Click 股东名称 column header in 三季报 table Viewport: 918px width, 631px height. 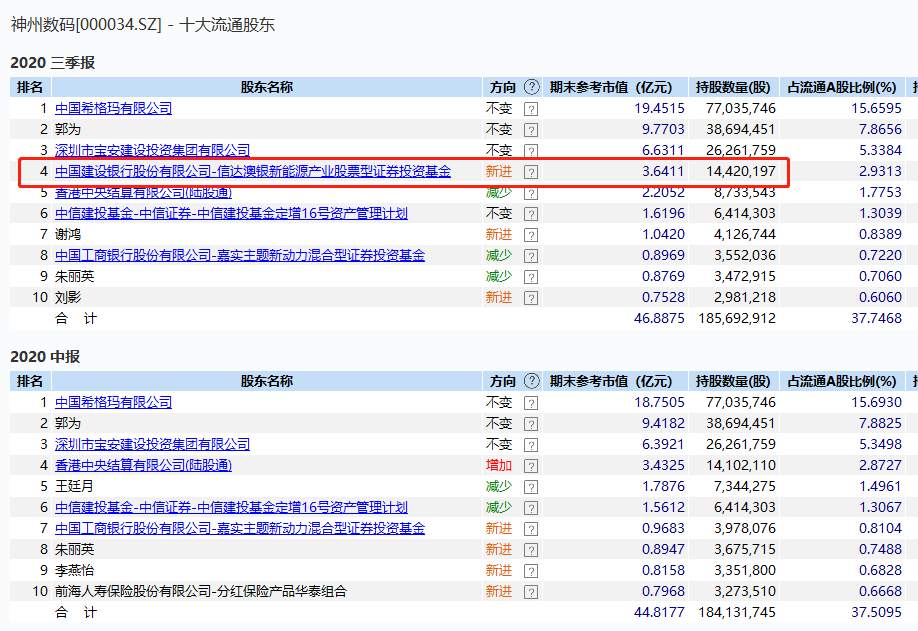coord(267,87)
